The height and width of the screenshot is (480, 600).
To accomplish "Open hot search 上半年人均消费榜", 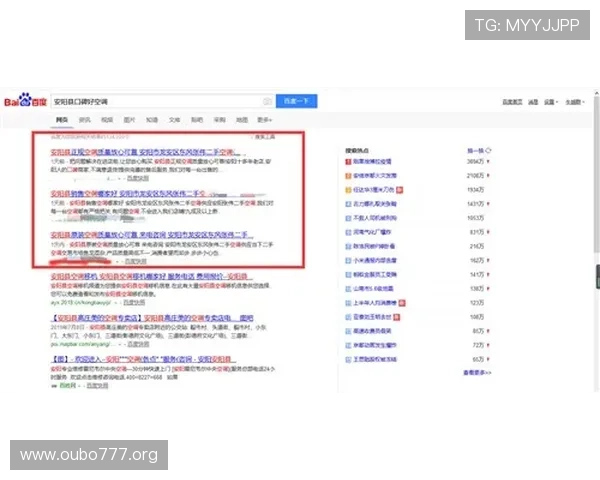I will [x=375, y=303].
